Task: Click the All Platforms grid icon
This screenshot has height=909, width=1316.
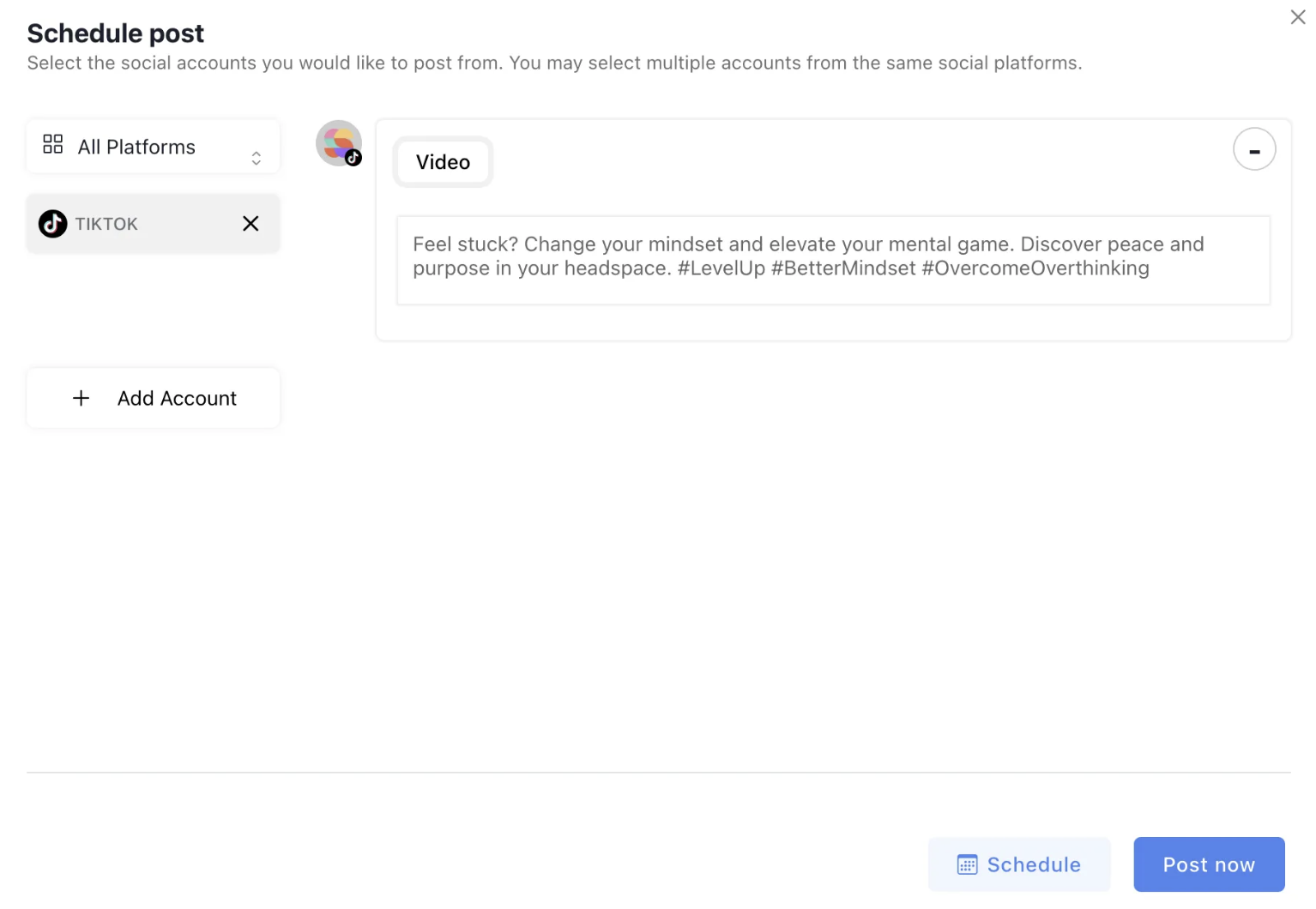Action: point(53,144)
